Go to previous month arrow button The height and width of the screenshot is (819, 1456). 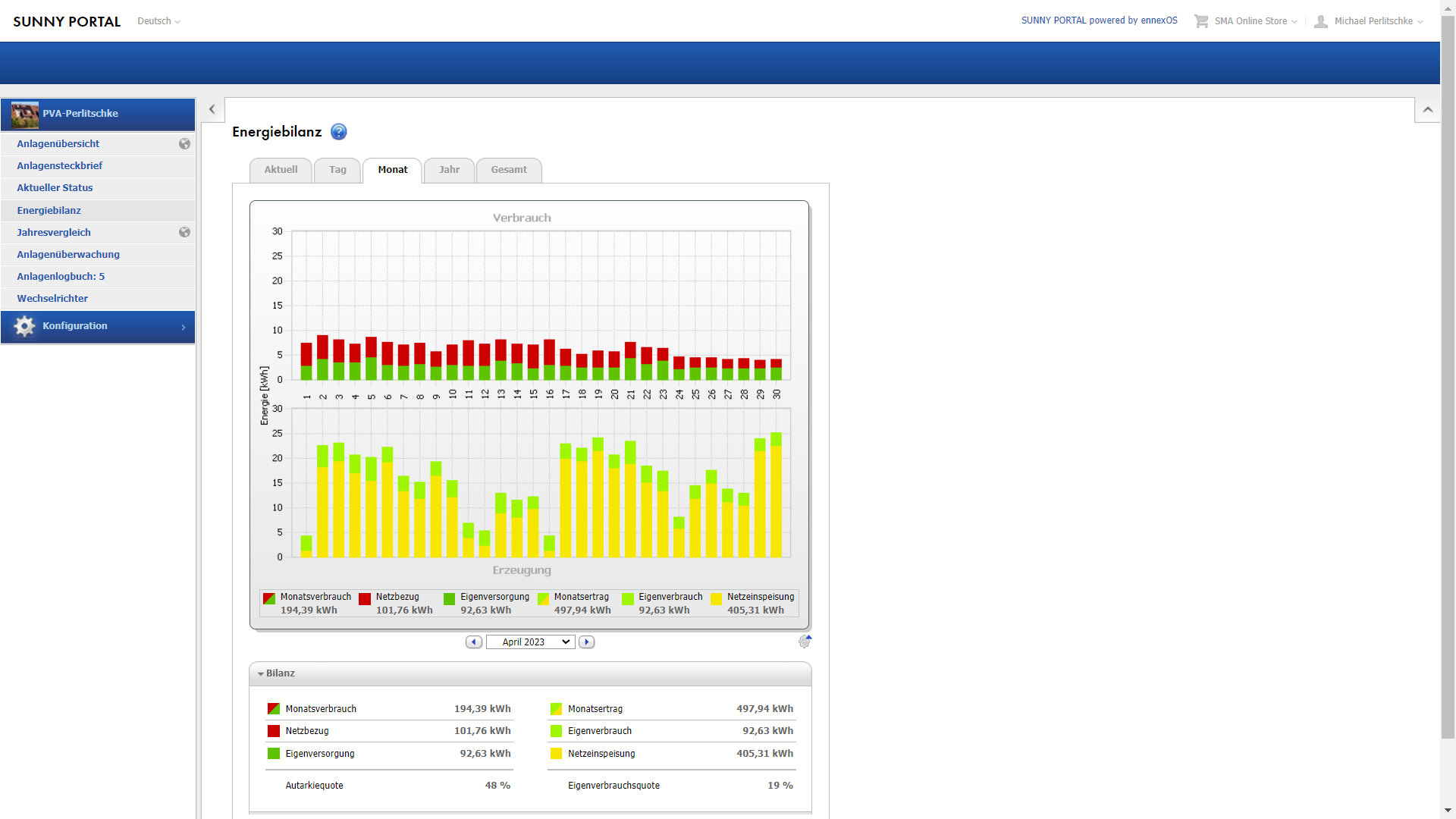[474, 642]
